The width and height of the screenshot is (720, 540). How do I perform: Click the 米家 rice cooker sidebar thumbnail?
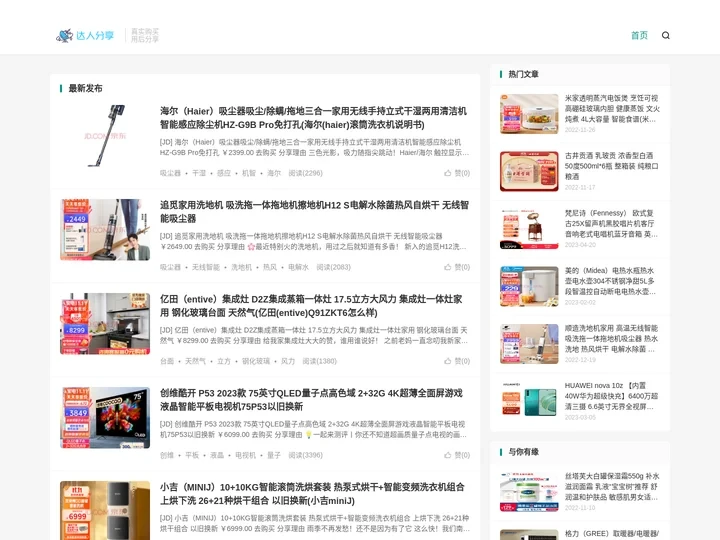pyautogui.click(x=529, y=114)
